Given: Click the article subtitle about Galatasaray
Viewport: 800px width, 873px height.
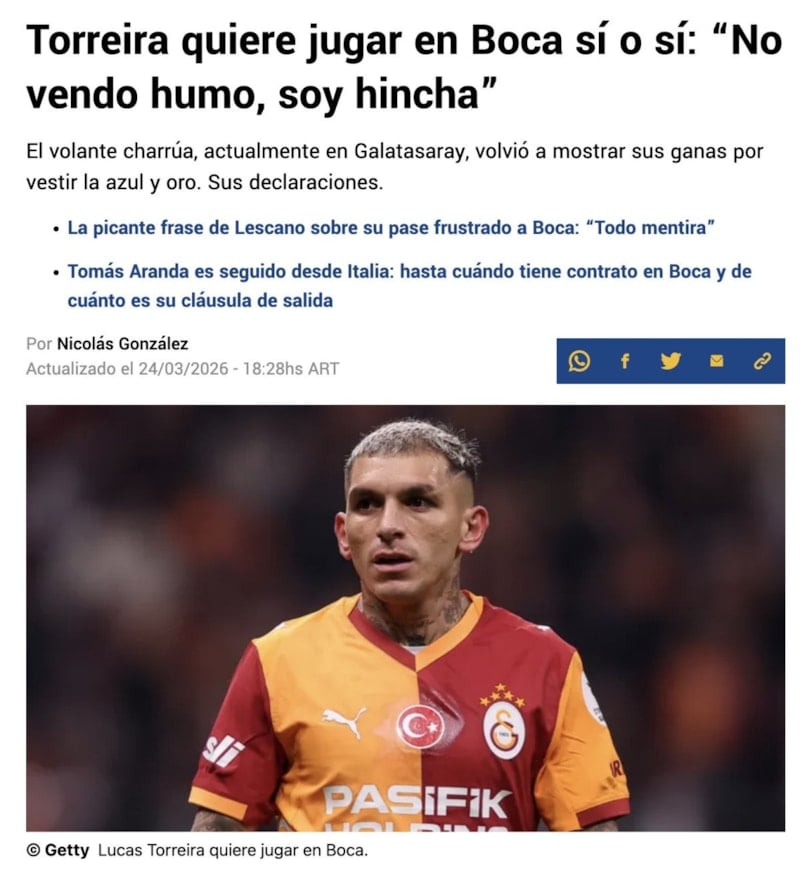Looking at the screenshot, I should pyautogui.click(x=394, y=166).
